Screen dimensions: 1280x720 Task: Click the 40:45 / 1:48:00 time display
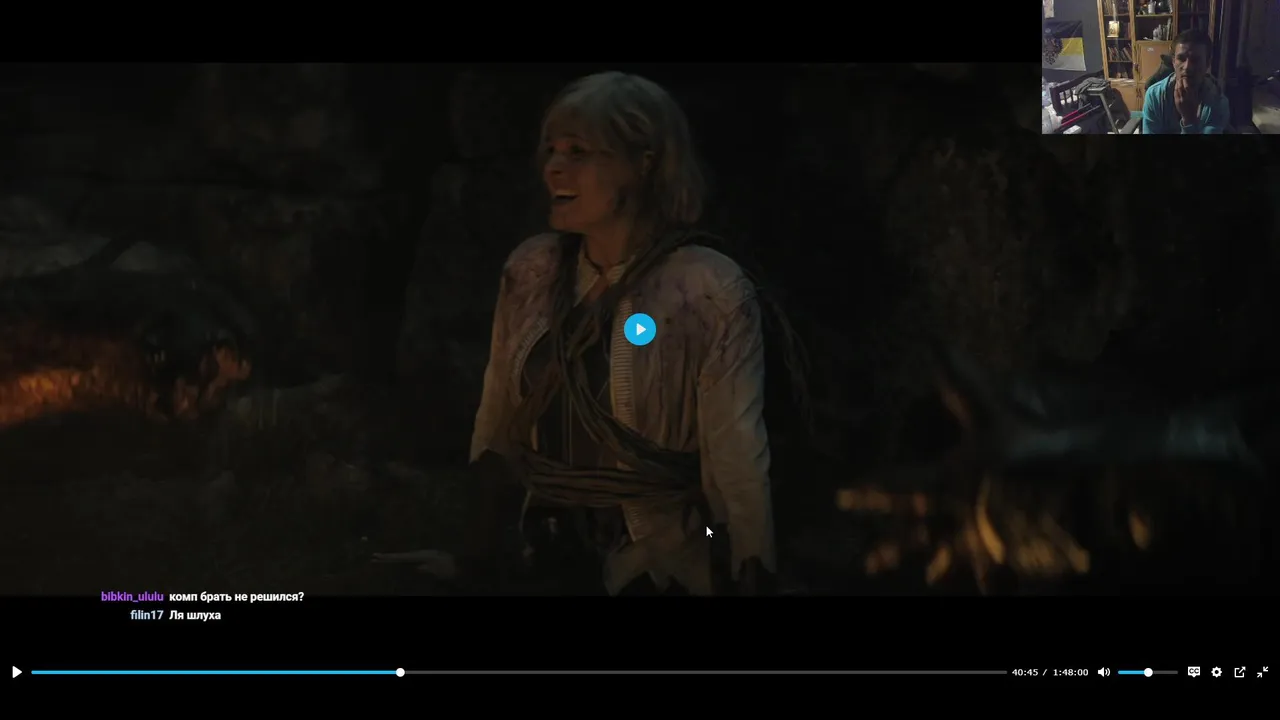tap(1050, 672)
